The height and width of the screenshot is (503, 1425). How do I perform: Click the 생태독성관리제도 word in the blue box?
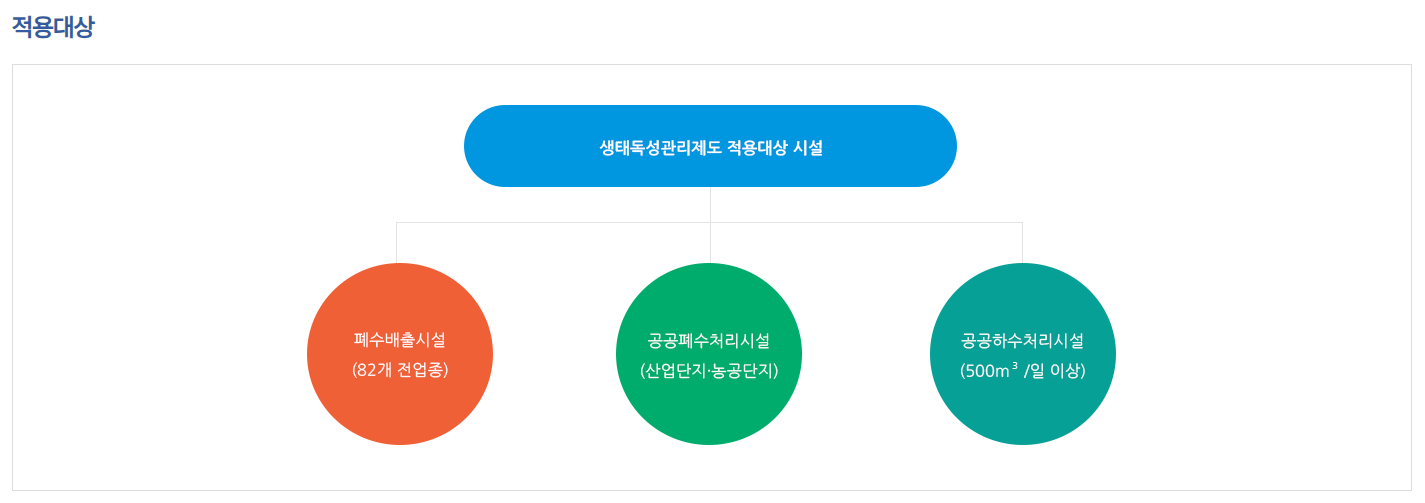coord(660,148)
